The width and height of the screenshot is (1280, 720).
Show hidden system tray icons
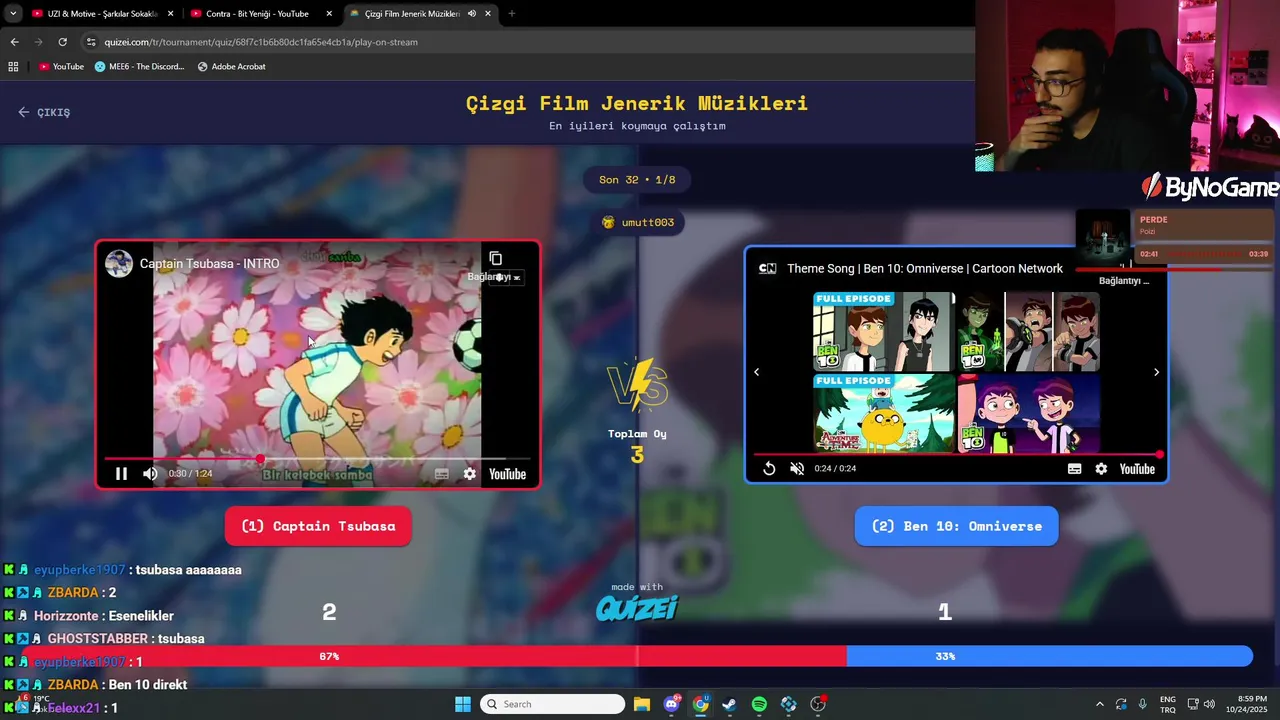(1100, 704)
